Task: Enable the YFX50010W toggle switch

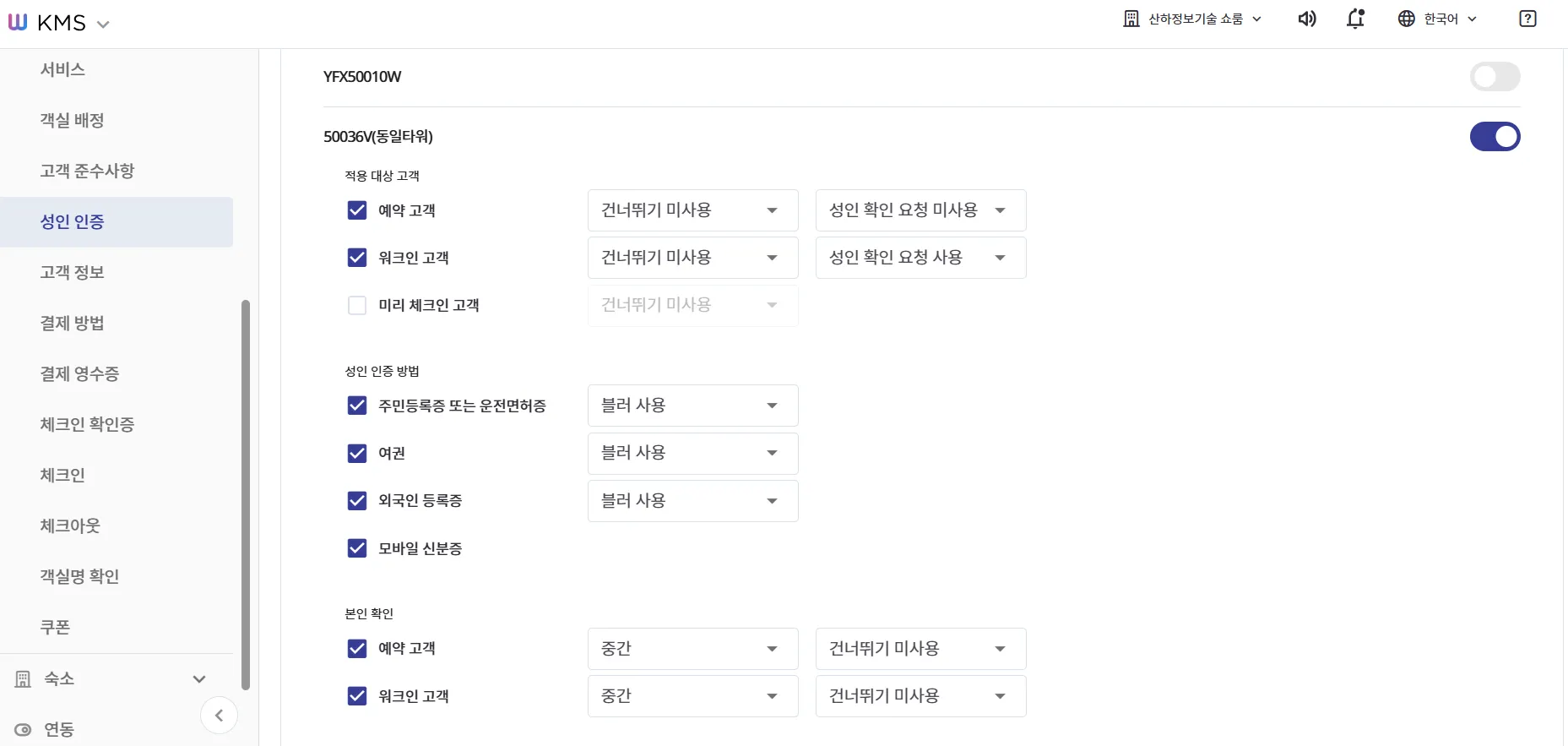Action: coord(1495,77)
